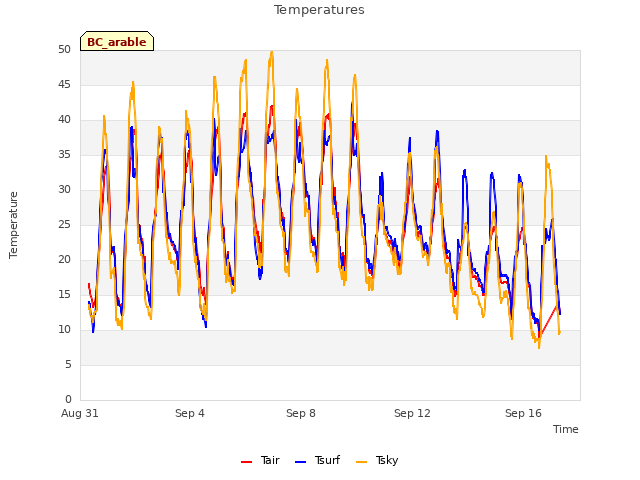The height and width of the screenshot is (480, 640).
Task: Select the BC_arable annotation label
Action: (x=117, y=41)
